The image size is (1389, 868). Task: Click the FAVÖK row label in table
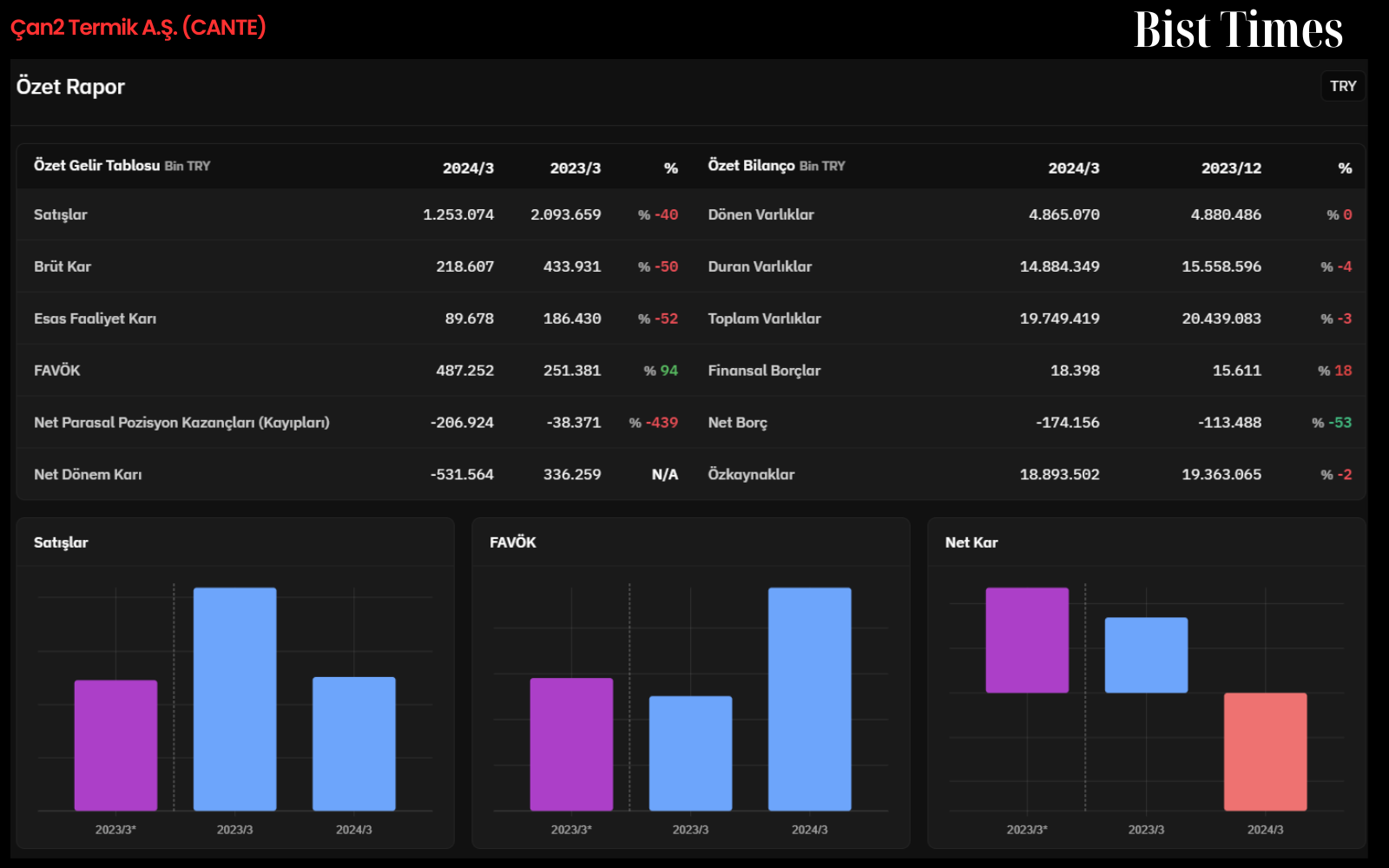(57, 371)
